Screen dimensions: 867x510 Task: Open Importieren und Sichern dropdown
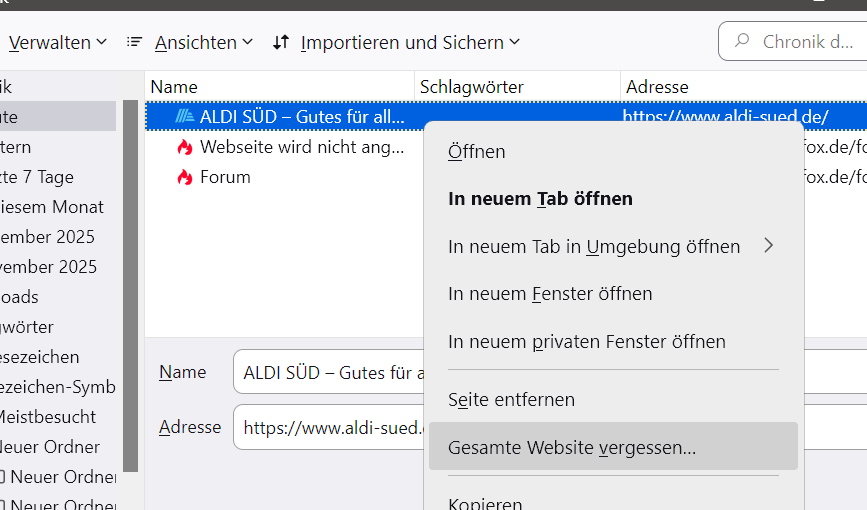[410, 42]
